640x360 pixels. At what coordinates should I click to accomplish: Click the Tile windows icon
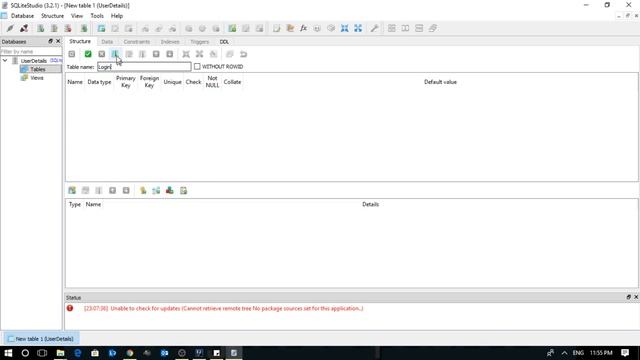click(x=391, y=28)
